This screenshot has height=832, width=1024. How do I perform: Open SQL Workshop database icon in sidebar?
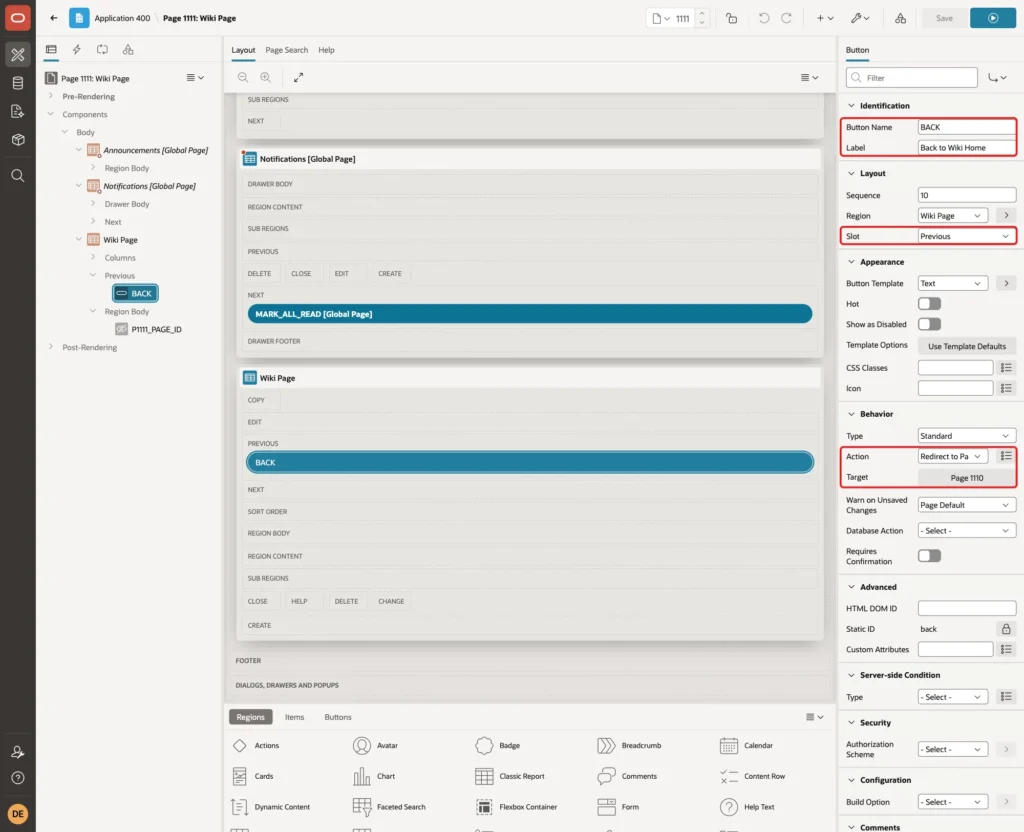click(x=18, y=83)
